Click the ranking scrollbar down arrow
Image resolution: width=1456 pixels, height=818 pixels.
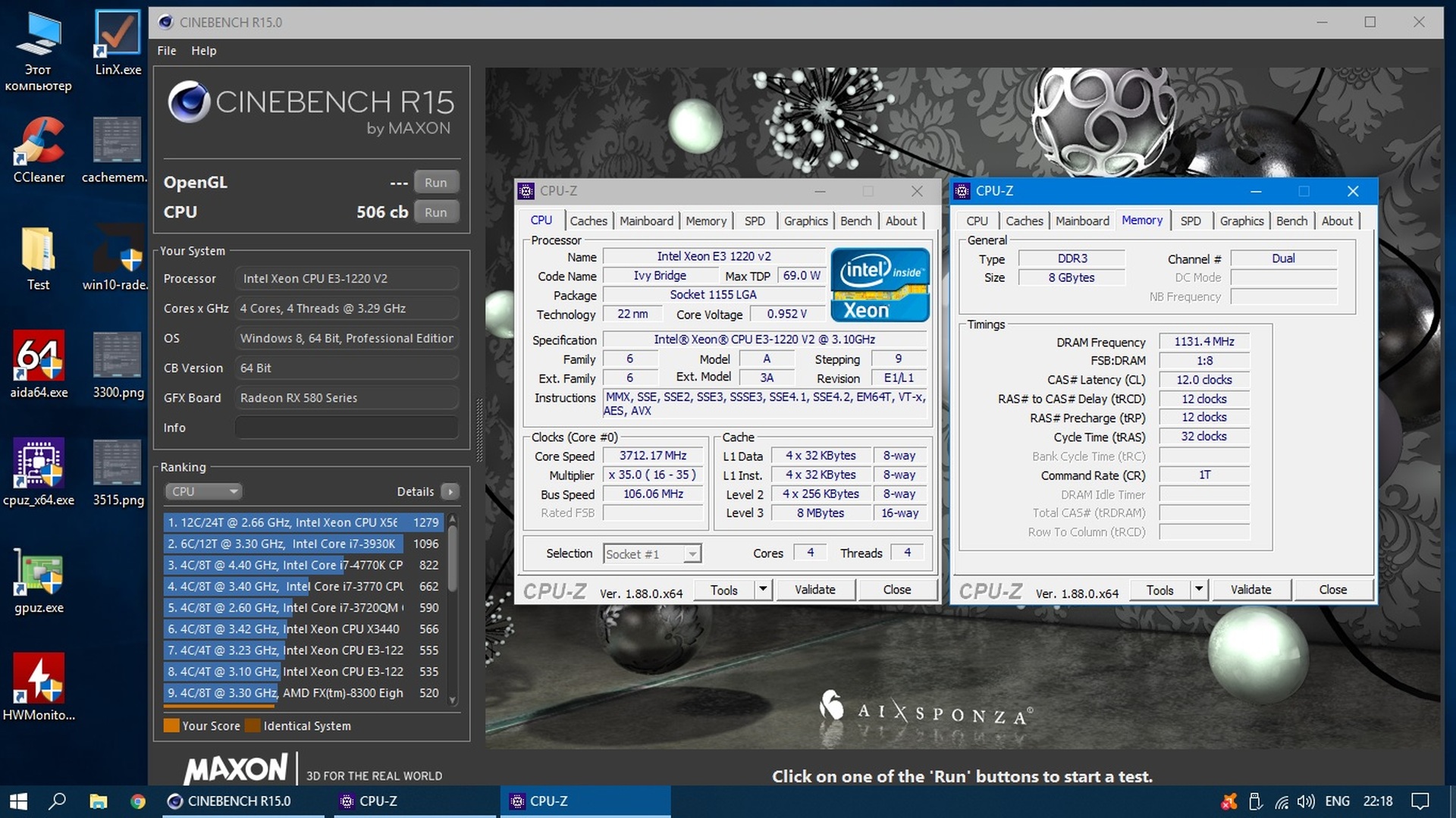[x=453, y=700]
